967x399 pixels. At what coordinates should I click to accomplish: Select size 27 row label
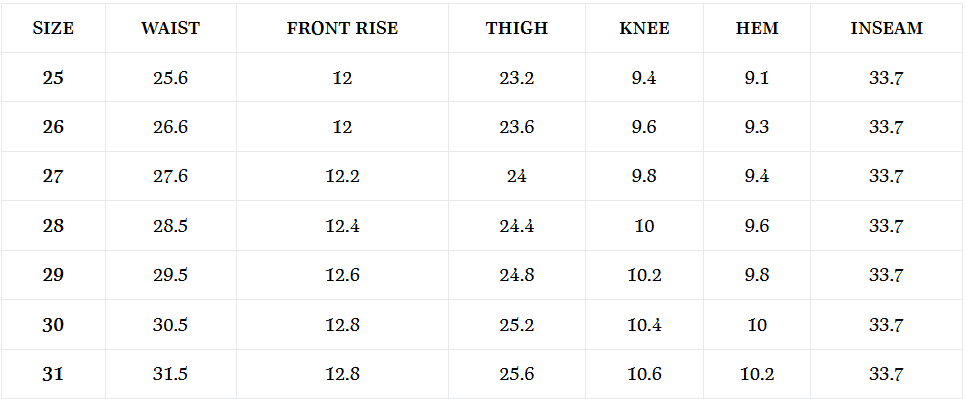pyautogui.click(x=53, y=176)
